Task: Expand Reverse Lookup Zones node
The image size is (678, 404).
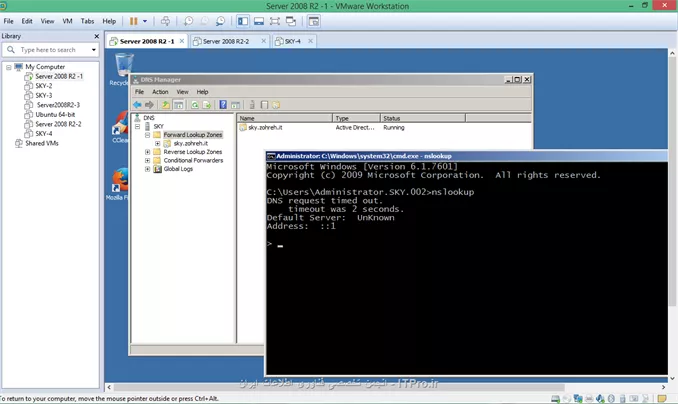Action: pos(147,152)
